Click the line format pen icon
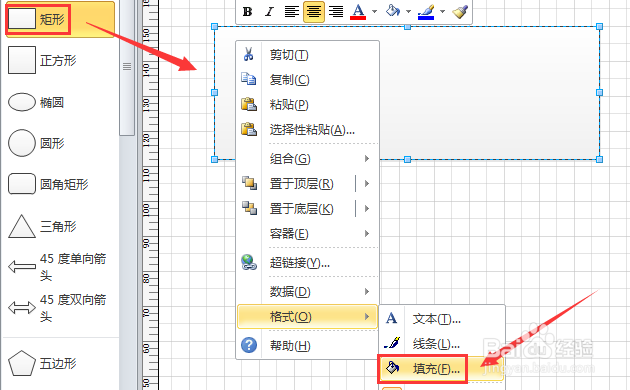The width and height of the screenshot is (630, 390). point(392,343)
